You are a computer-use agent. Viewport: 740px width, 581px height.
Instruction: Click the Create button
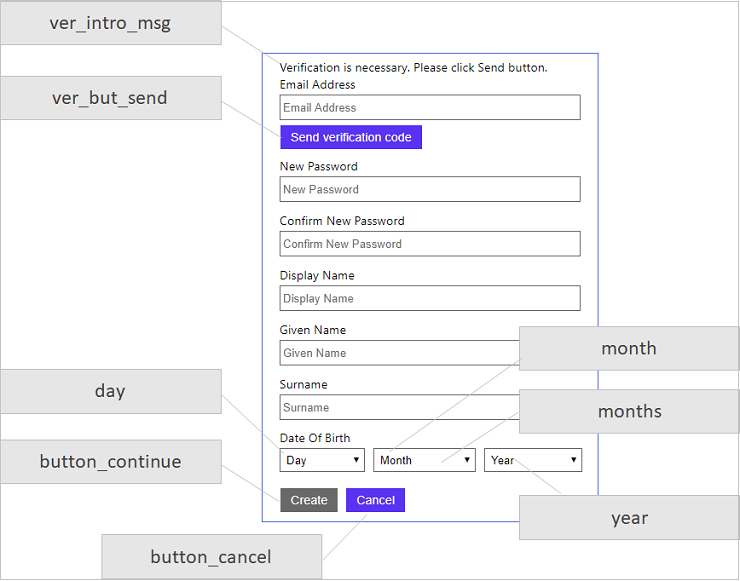tap(309, 500)
